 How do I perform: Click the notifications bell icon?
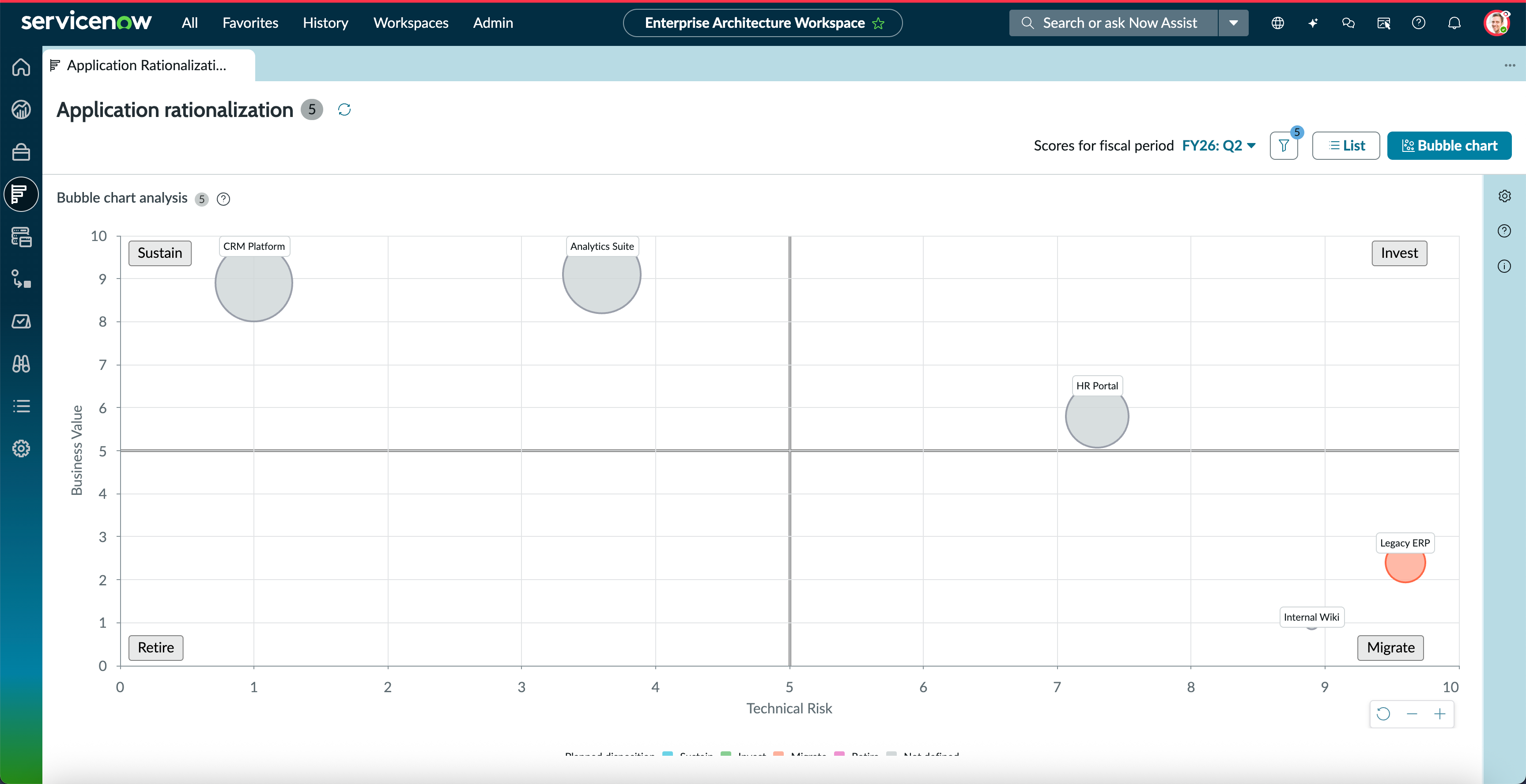(1454, 23)
